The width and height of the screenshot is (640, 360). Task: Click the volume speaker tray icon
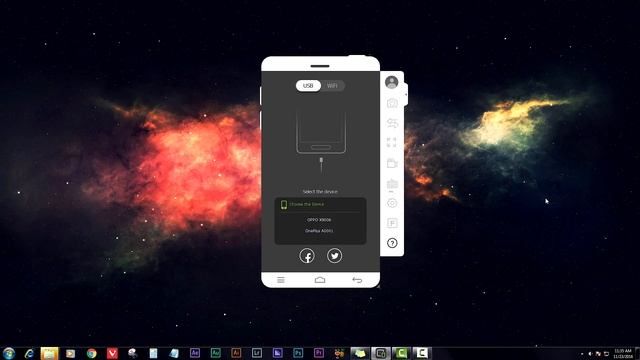tap(590, 354)
